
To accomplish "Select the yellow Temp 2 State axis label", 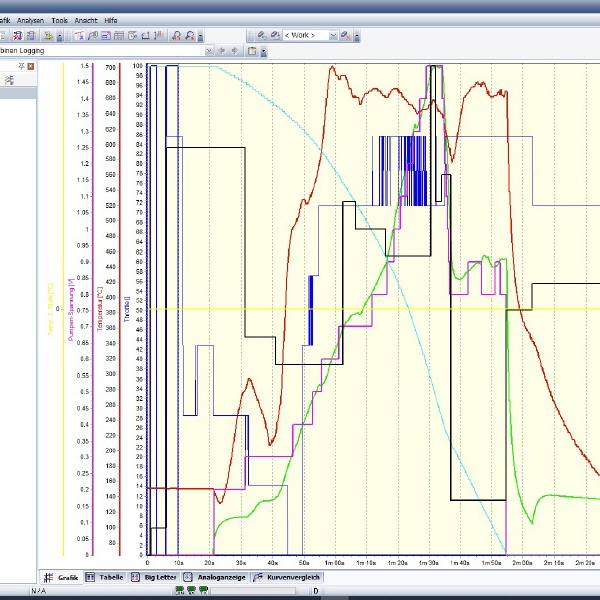I will 51,310.
